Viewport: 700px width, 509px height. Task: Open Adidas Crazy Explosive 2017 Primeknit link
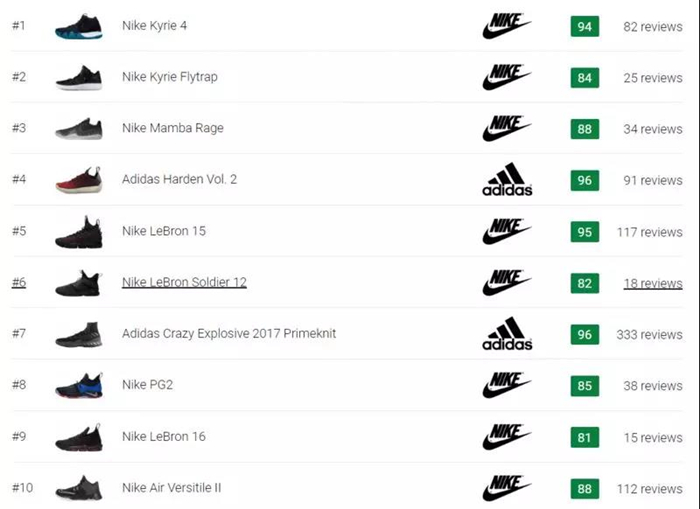pyautogui.click(x=229, y=334)
